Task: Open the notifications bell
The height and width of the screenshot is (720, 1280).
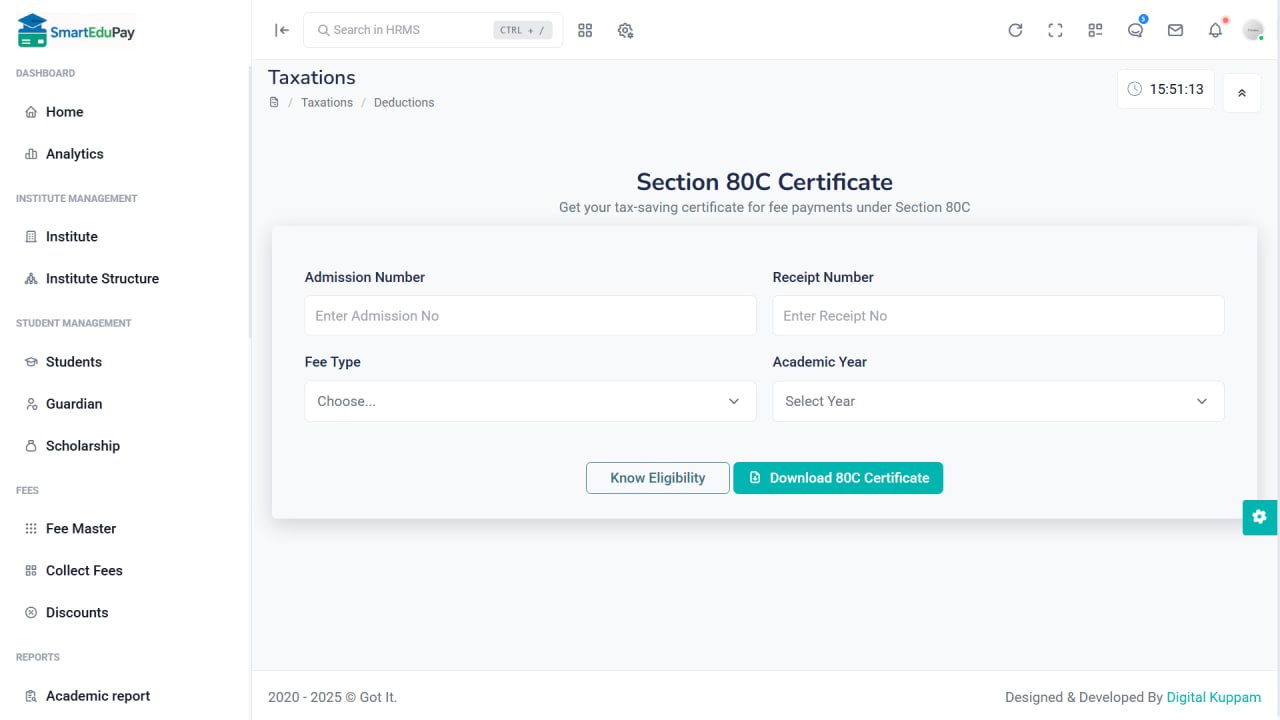Action: [1215, 30]
